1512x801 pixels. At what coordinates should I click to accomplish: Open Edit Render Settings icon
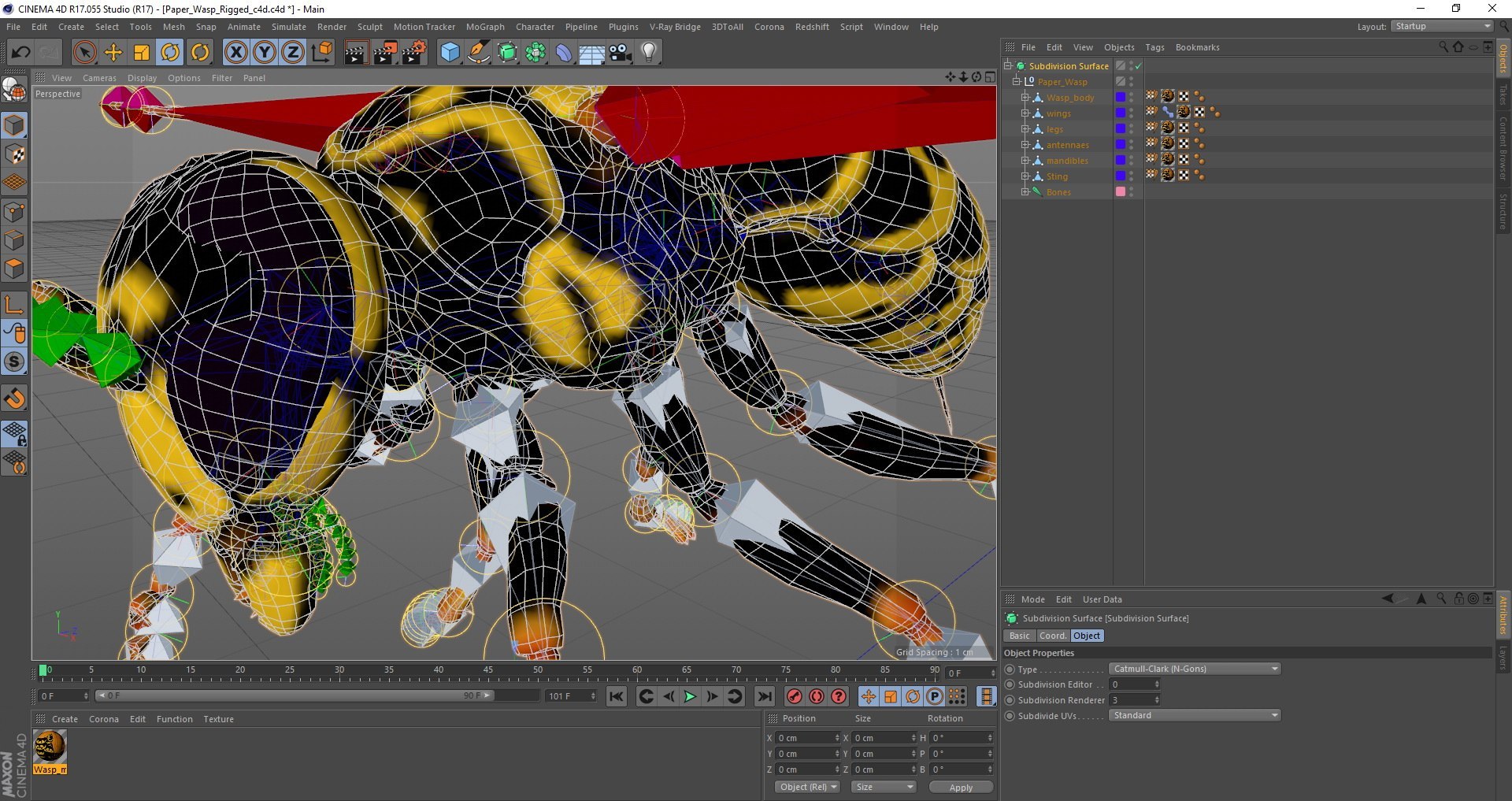point(414,53)
